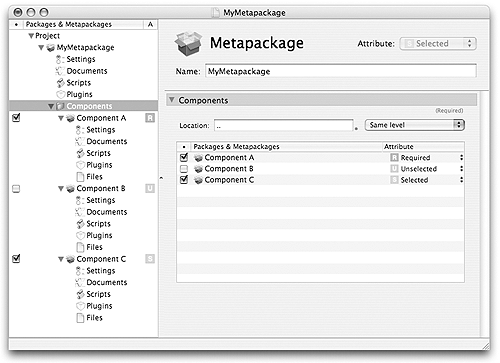The image size is (500, 363).
Task: Click the Settings icon under MyMetapackage
Action: coord(59,59)
